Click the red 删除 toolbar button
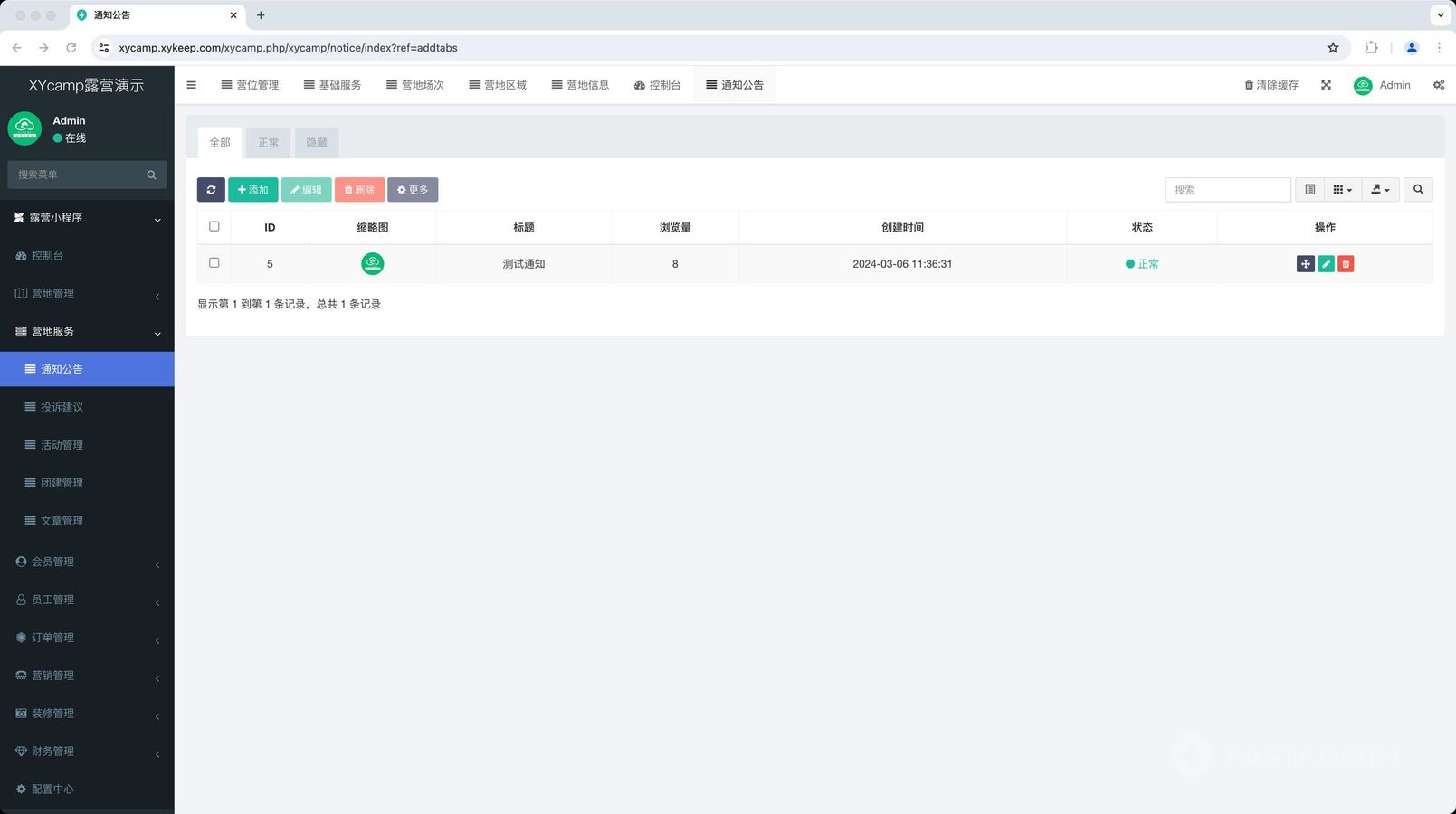 coord(359,189)
